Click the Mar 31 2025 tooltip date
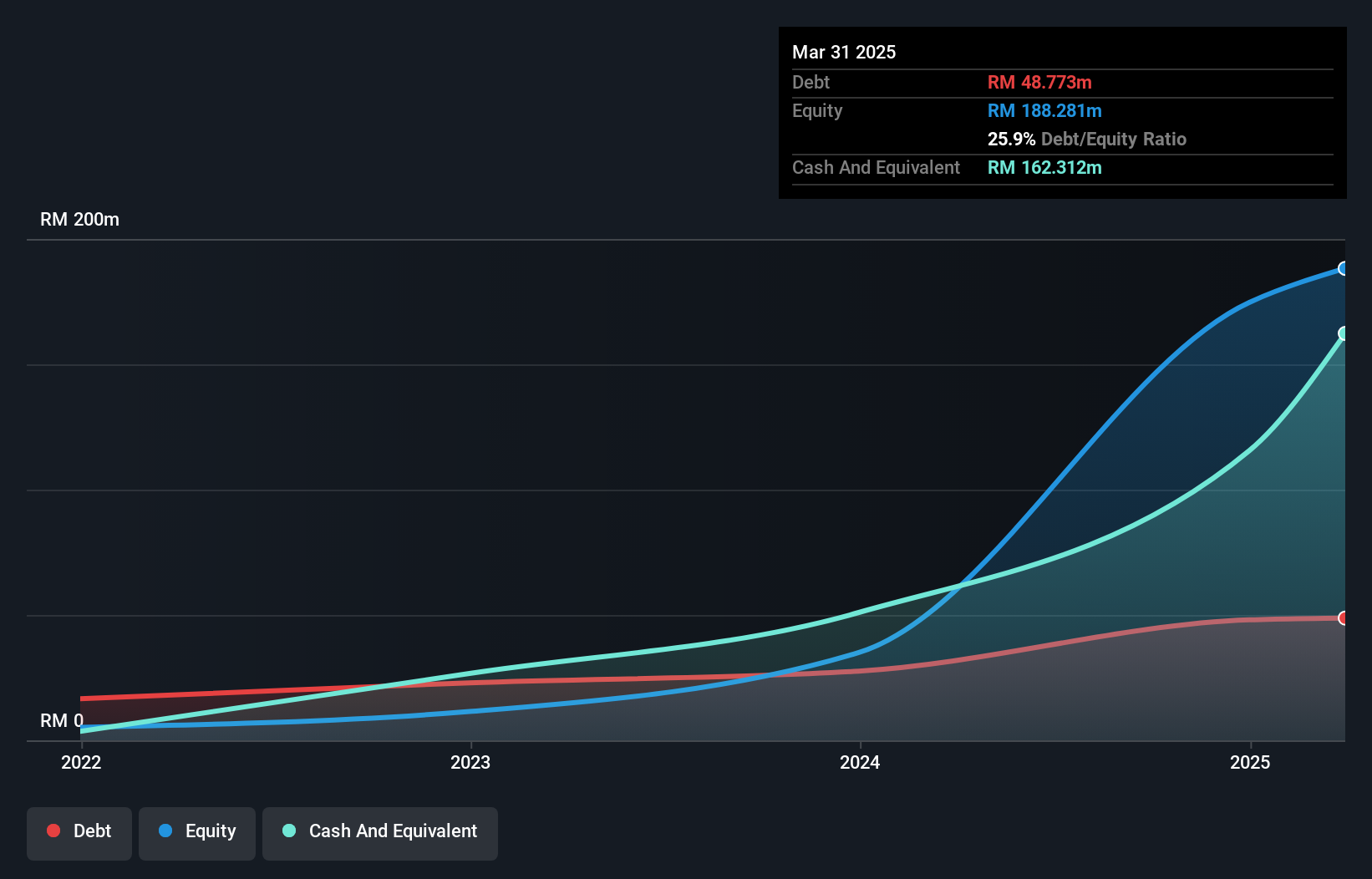This screenshot has width=1372, height=879. (x=844, y=52)
